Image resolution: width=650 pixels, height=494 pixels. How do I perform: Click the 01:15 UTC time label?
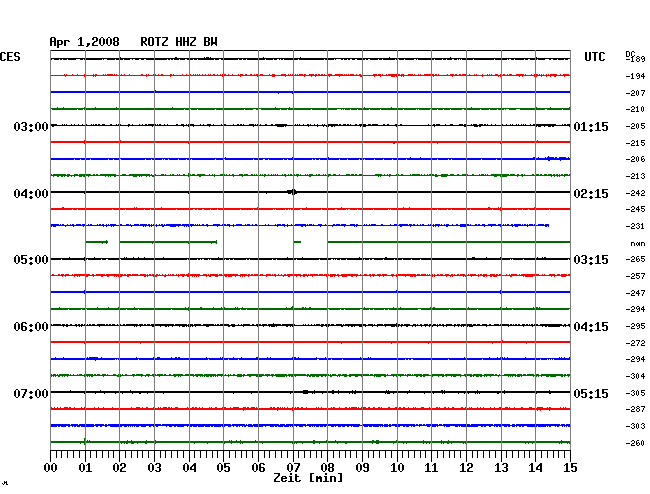coord(591,126)
